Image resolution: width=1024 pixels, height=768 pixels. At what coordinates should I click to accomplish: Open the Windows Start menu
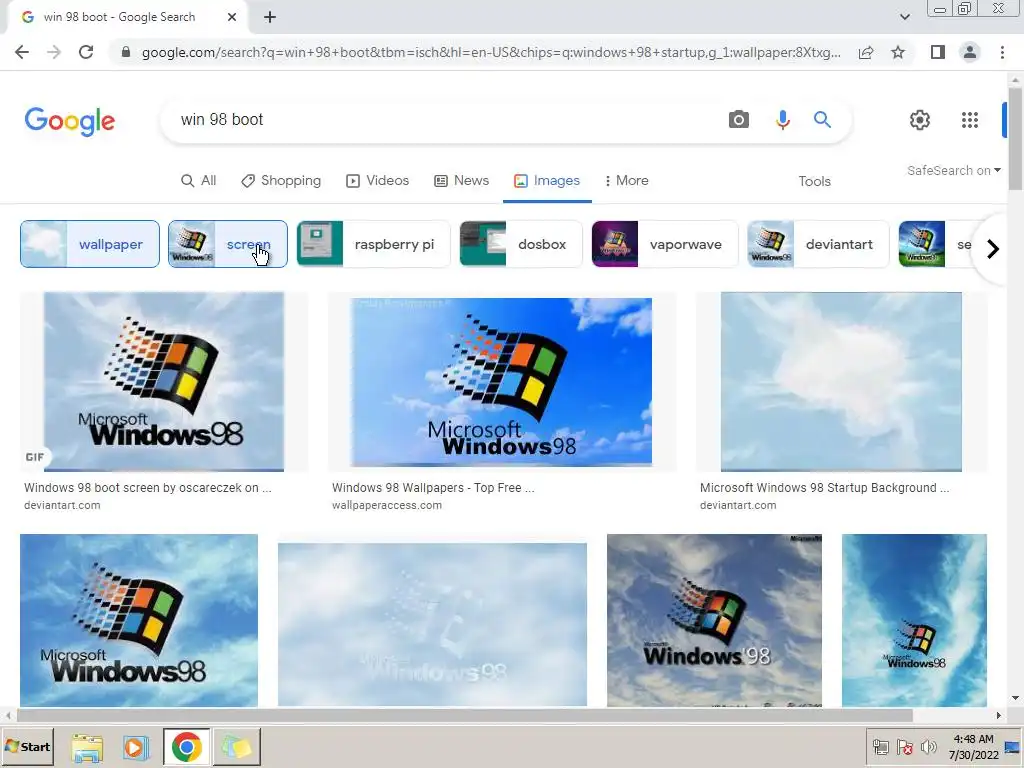(x=27, y=746)
